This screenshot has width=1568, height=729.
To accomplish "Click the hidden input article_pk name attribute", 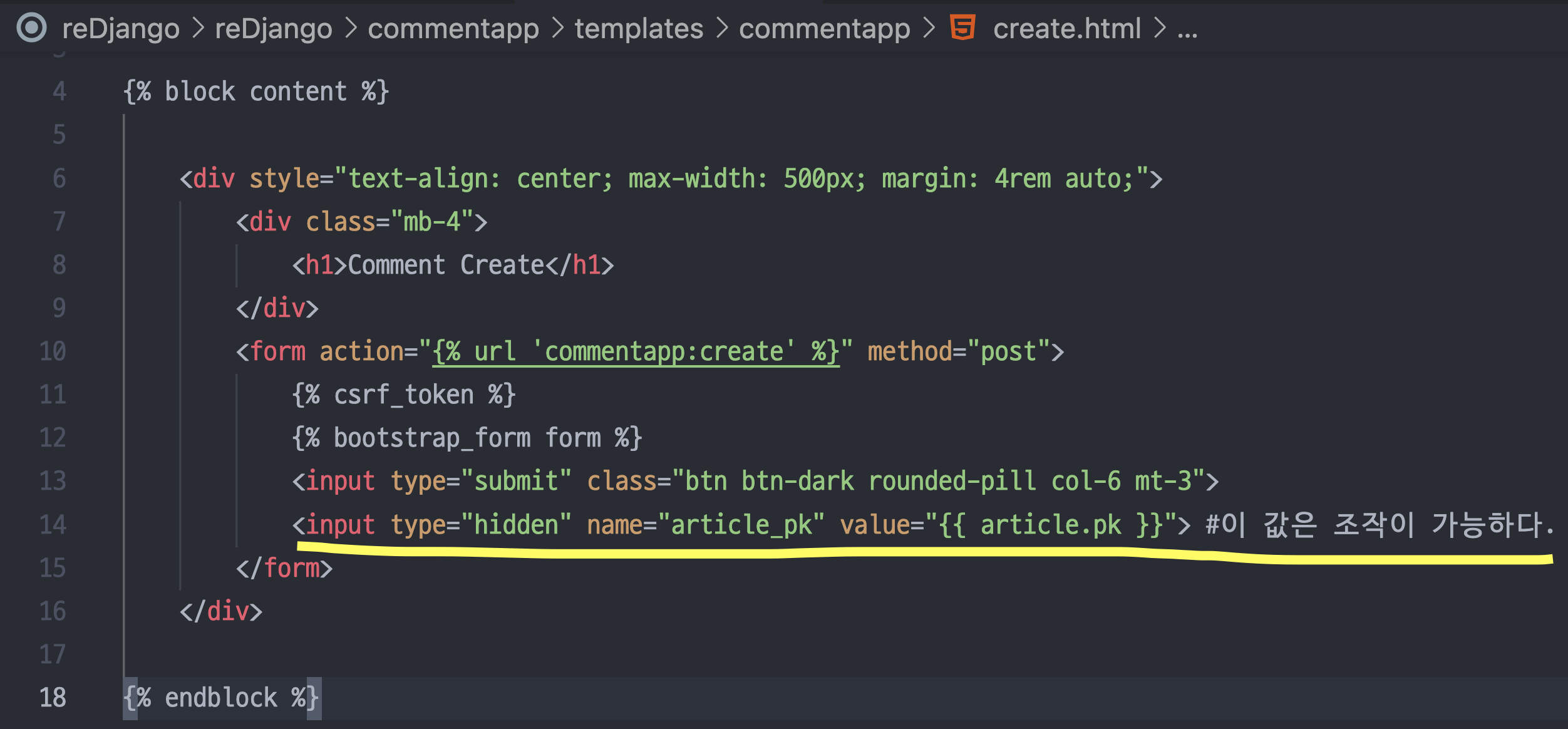I will [x=705, y=525].
